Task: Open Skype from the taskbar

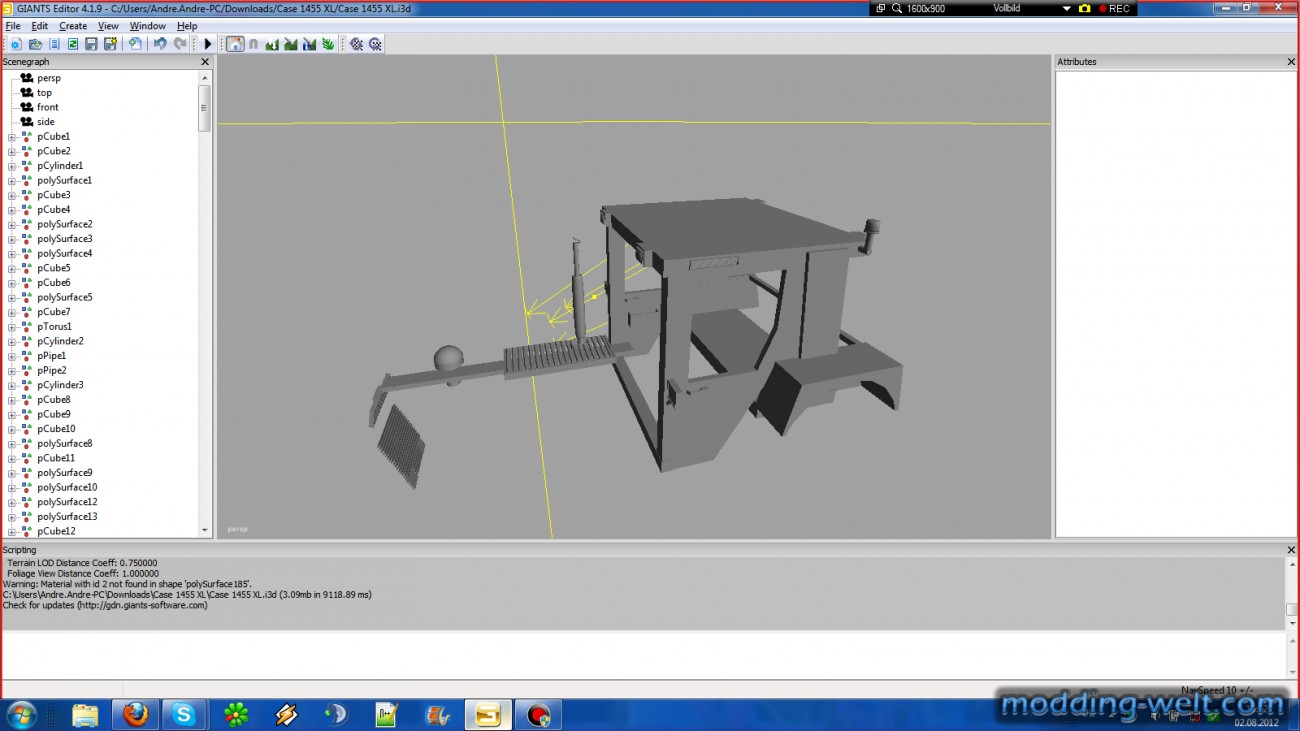Action: coord(184,715)
